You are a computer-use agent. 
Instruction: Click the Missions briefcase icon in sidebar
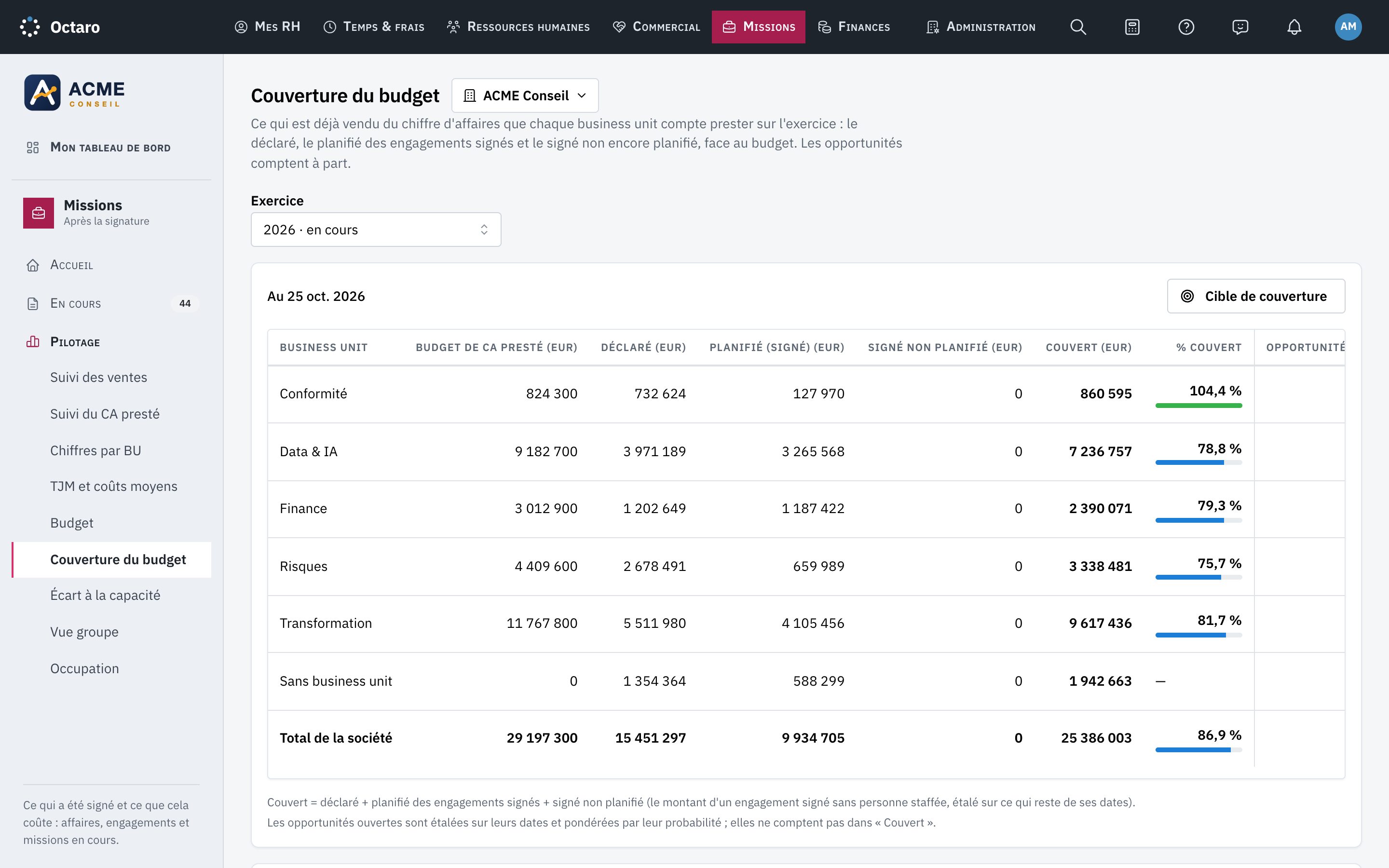(39, 213)
